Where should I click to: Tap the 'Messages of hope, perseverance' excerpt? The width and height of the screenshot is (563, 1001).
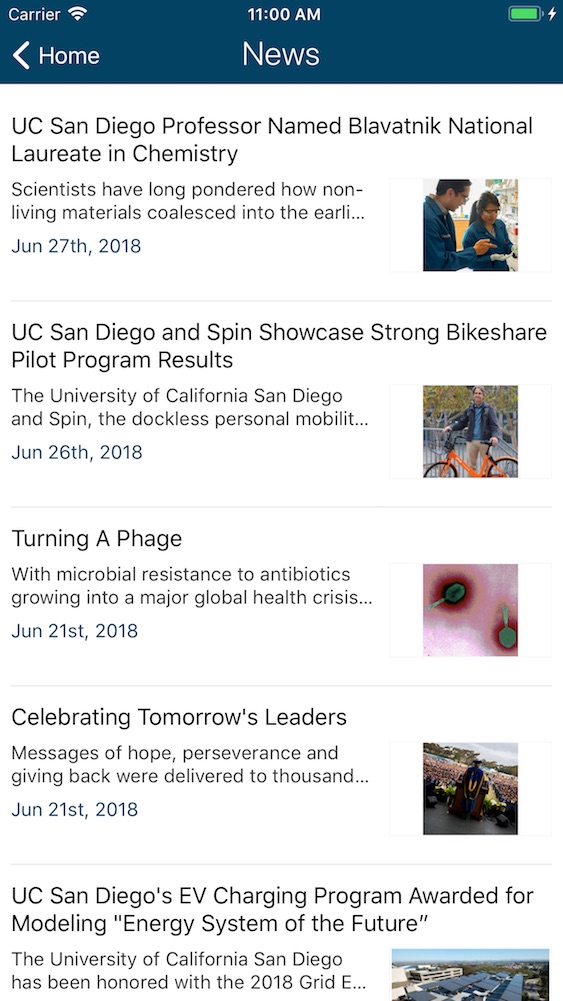tap(191, 765)
